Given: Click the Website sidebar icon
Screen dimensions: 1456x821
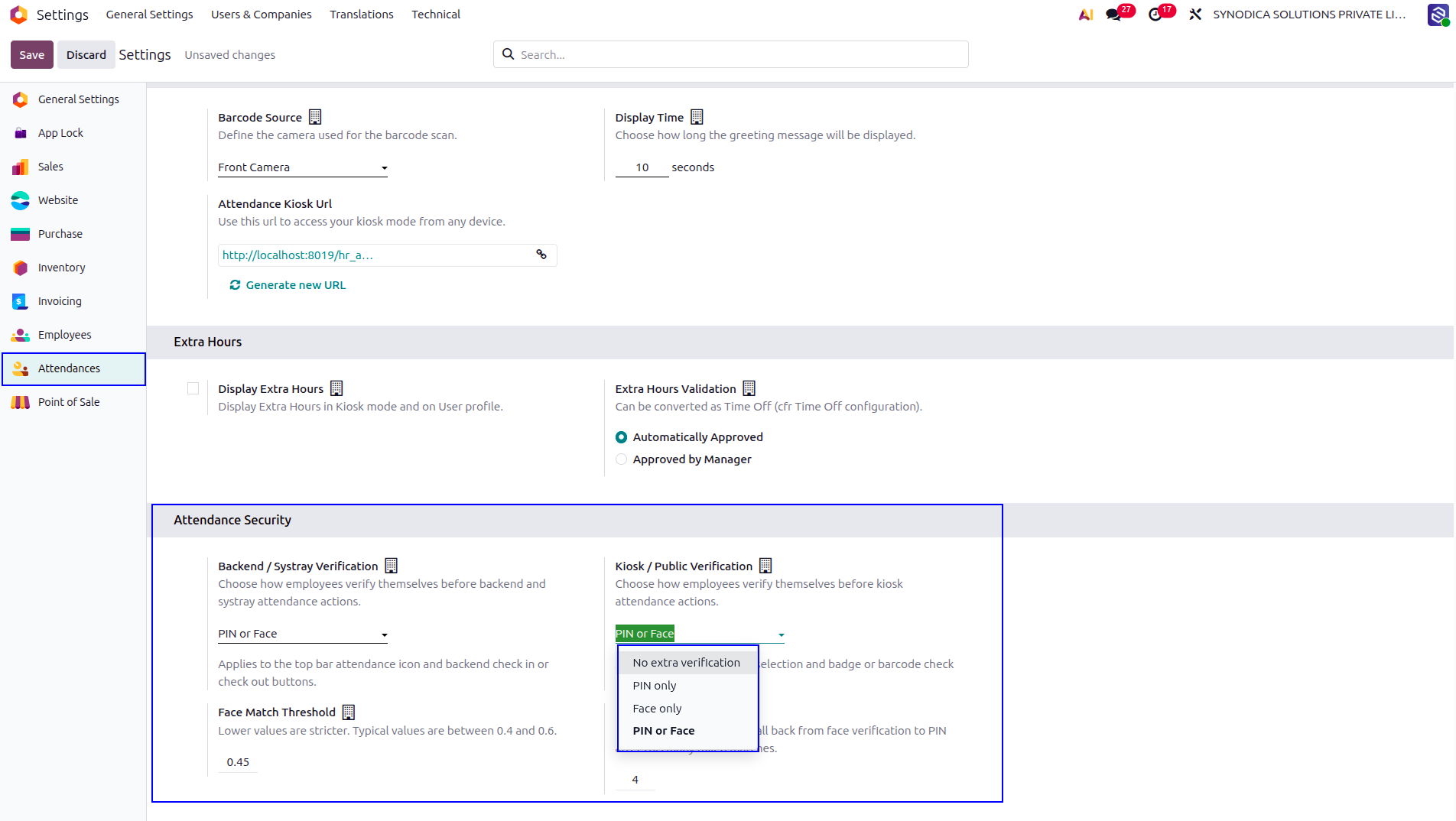Looking at the screenshot, I should [x=21, y=200].
